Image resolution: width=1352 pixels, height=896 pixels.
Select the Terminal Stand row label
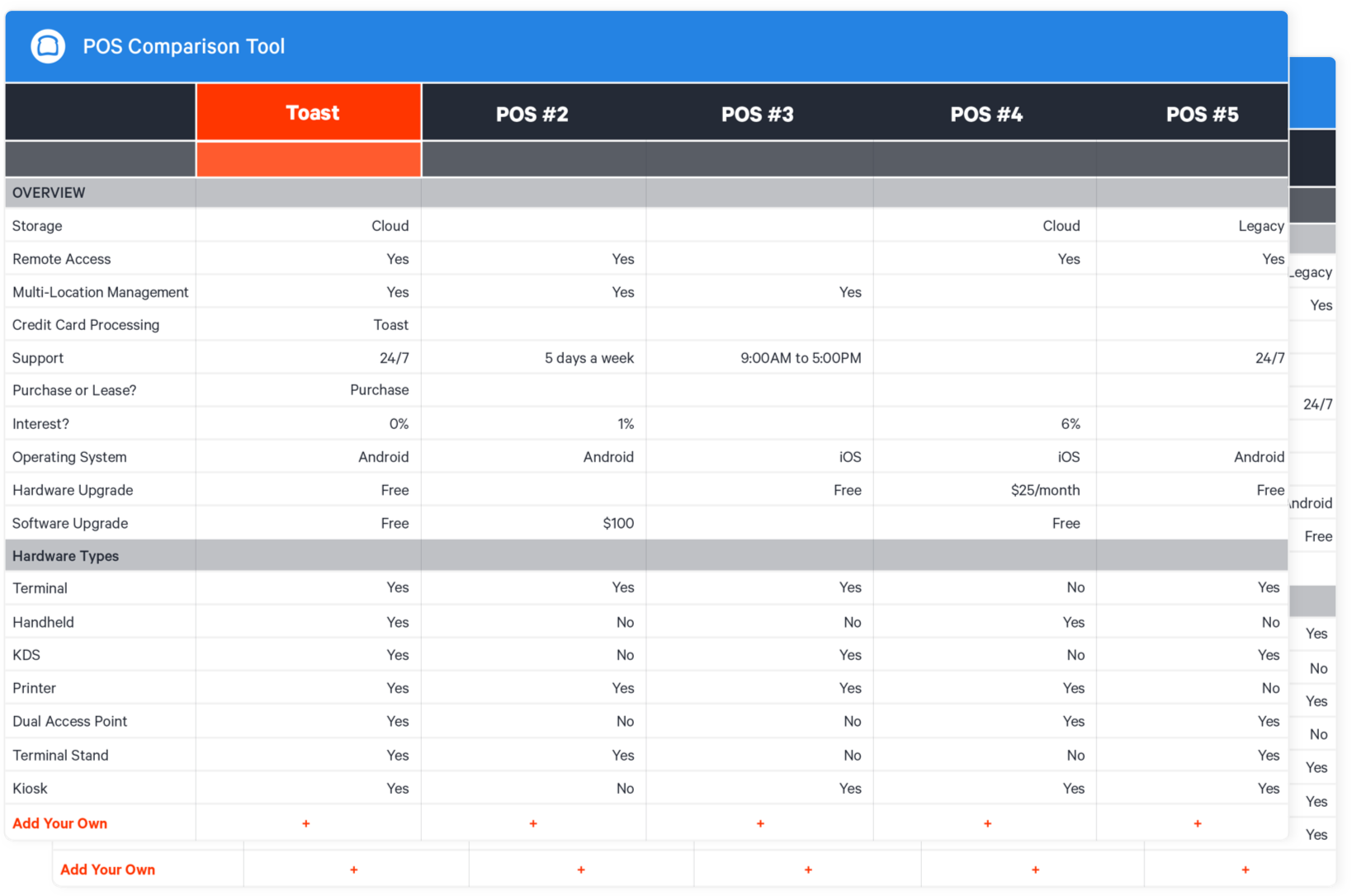click(60, 755)
